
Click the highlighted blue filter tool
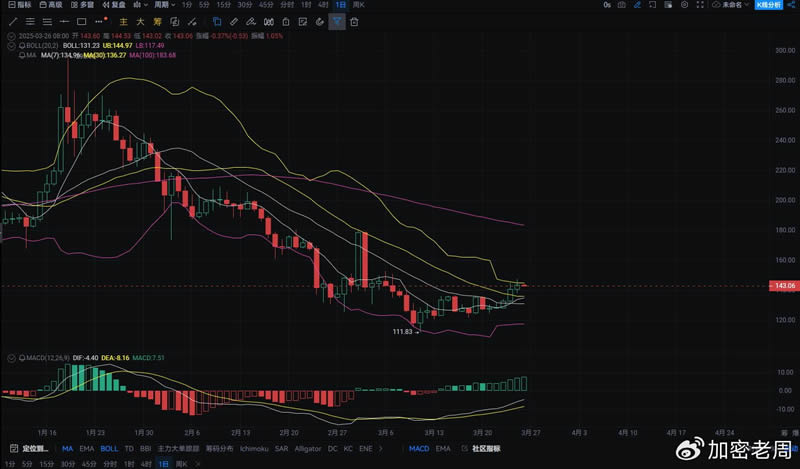(x=337, y=22)
